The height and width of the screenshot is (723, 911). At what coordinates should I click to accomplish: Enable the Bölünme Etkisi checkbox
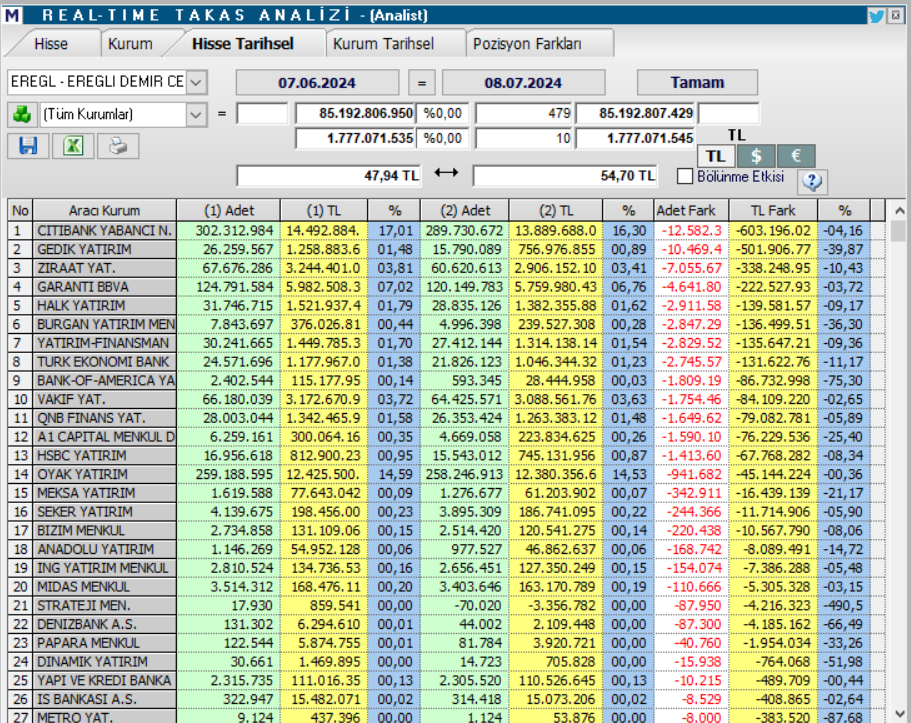pyautogui.click(x=685, y=176)
